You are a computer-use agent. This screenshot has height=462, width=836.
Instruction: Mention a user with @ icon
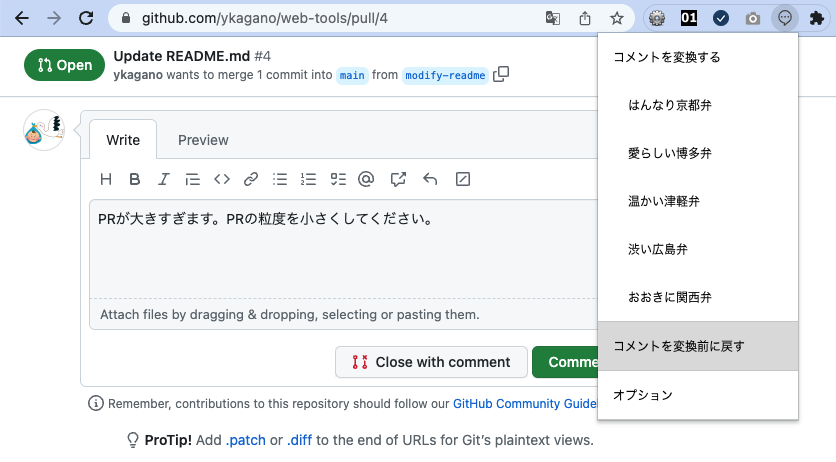[366, 179]
